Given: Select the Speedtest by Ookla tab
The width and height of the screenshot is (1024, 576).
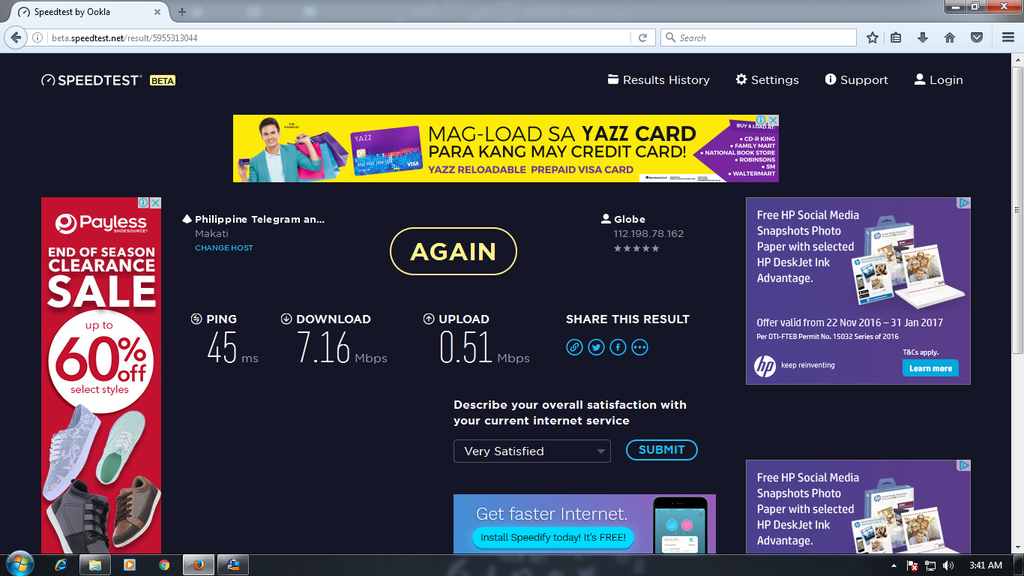Looking at the screenshot, I should coord(90,12).
